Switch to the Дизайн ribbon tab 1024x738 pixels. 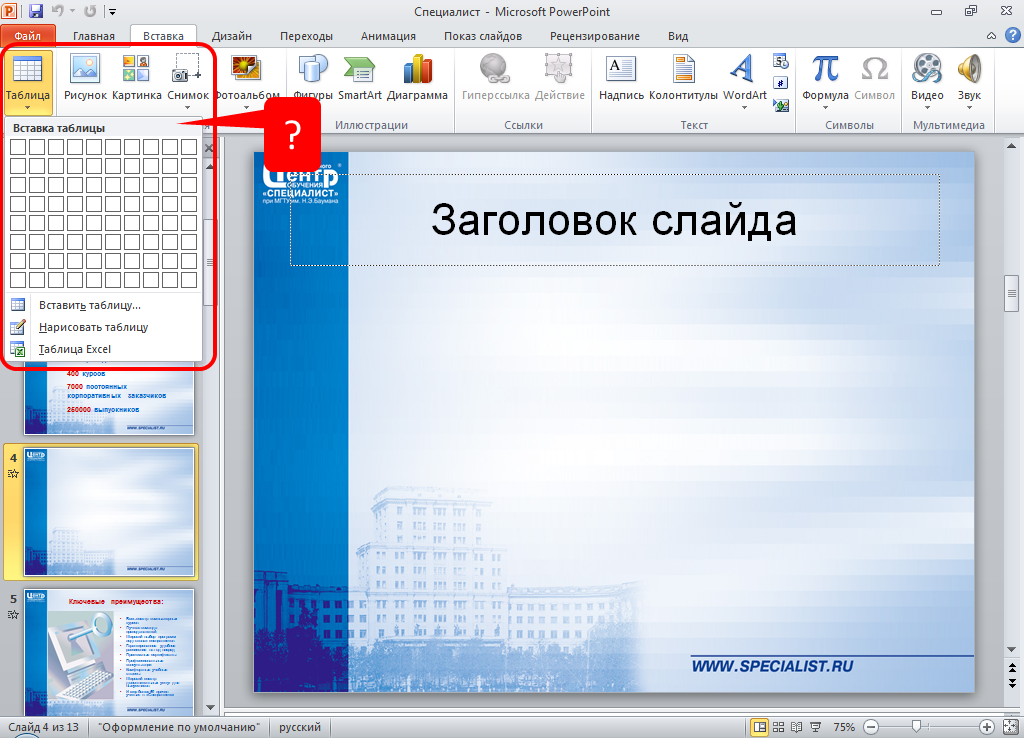231,36
